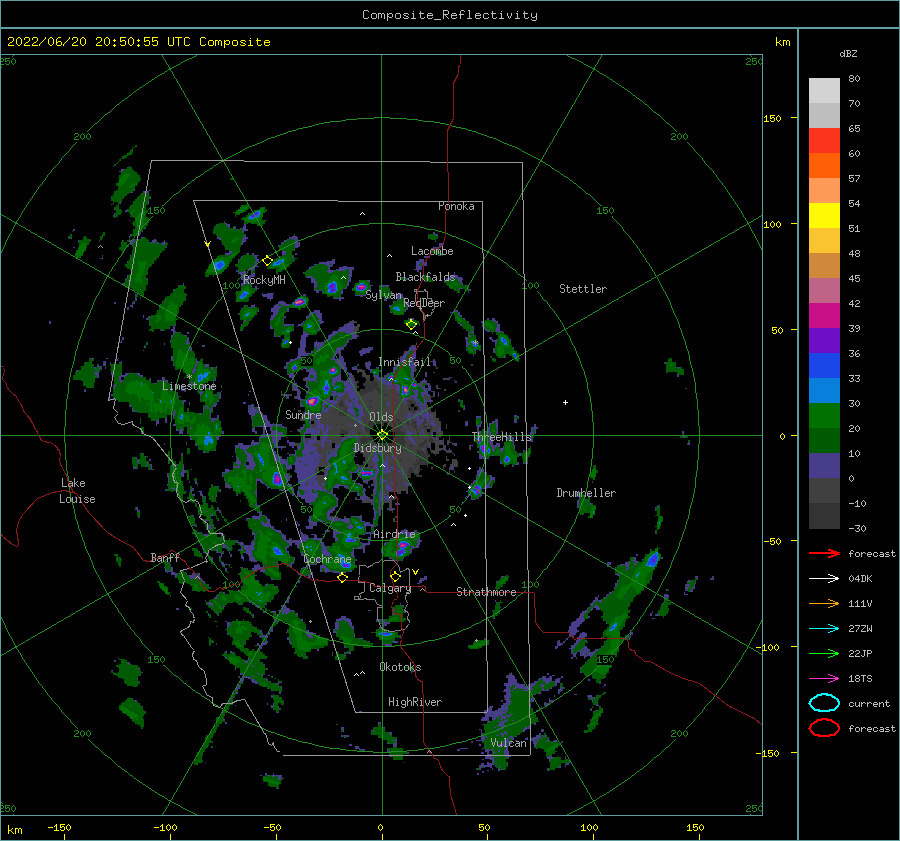The image size is (900, 841).
Task: Click the Sylvan label
Action: point(383,295)
